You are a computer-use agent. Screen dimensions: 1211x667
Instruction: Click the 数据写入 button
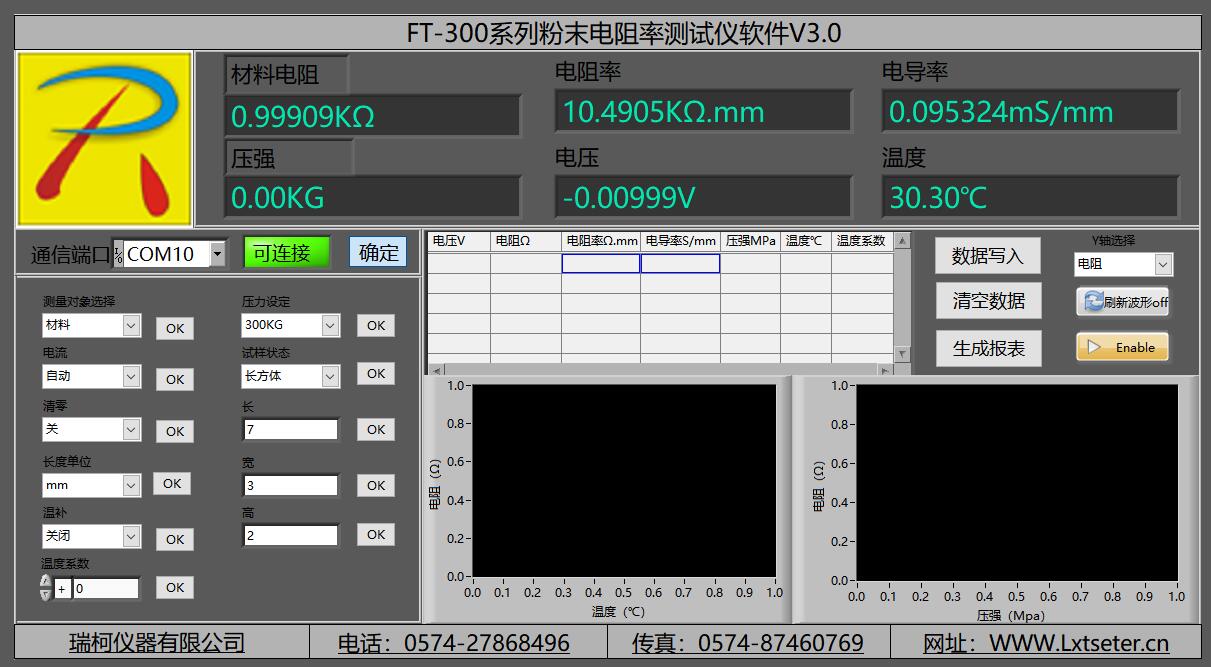coord(987,256)
